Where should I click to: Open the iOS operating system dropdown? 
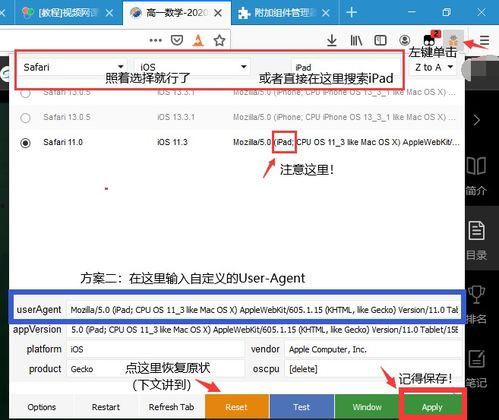(x=191, y=67)
